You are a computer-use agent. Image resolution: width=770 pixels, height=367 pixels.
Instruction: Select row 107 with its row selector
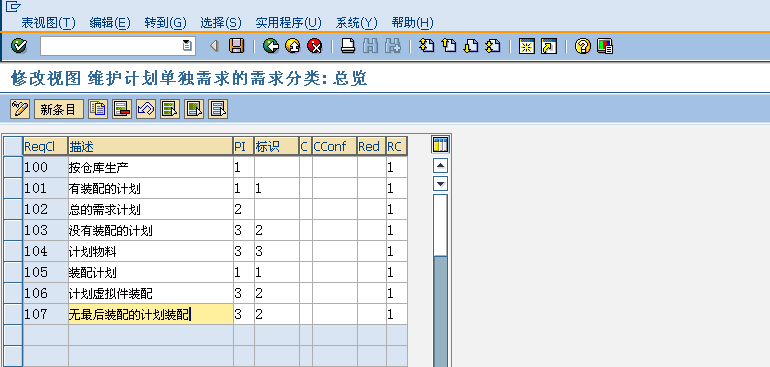click(13, 314)
